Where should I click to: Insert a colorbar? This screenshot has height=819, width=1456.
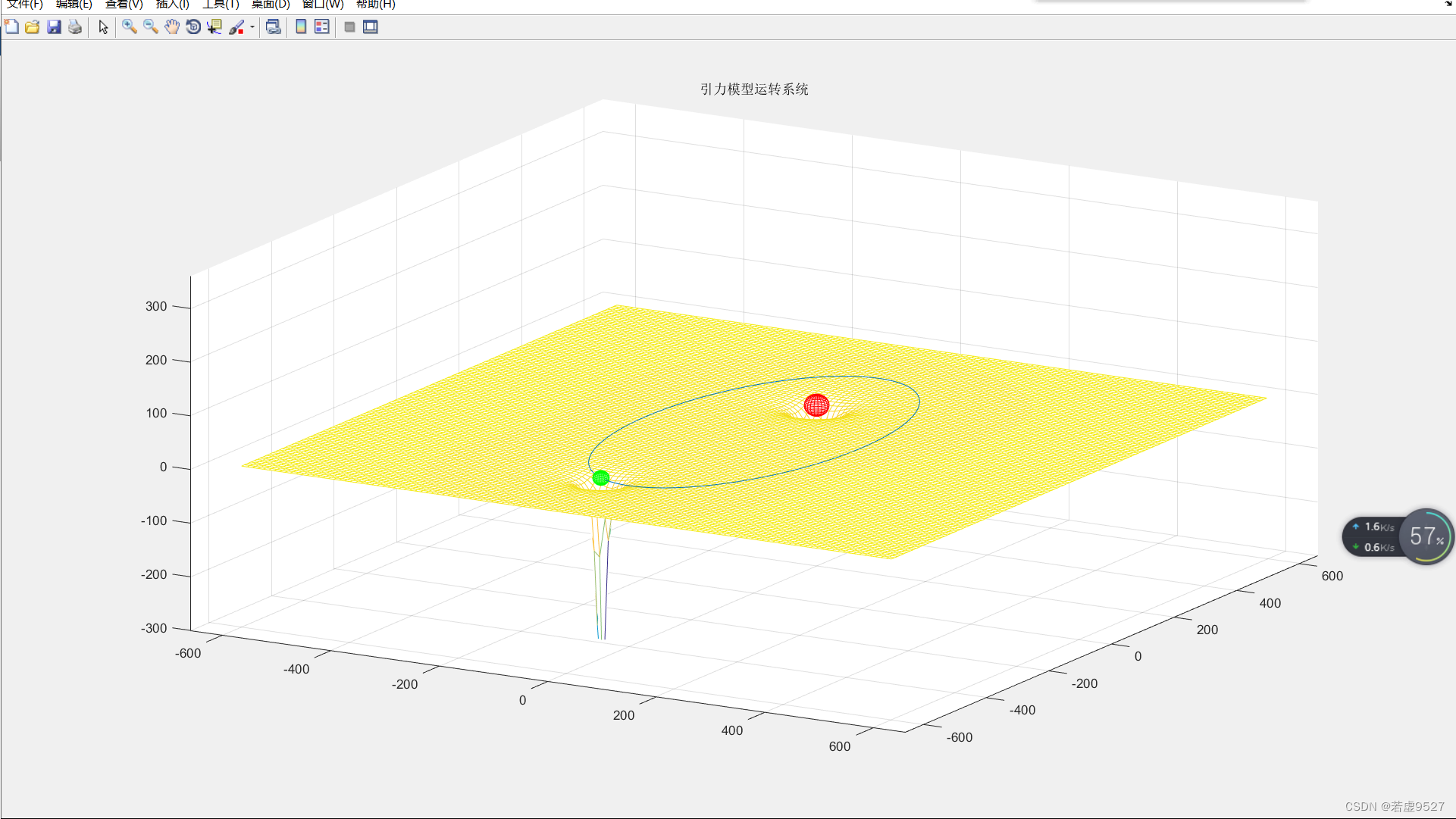[301, 27]
